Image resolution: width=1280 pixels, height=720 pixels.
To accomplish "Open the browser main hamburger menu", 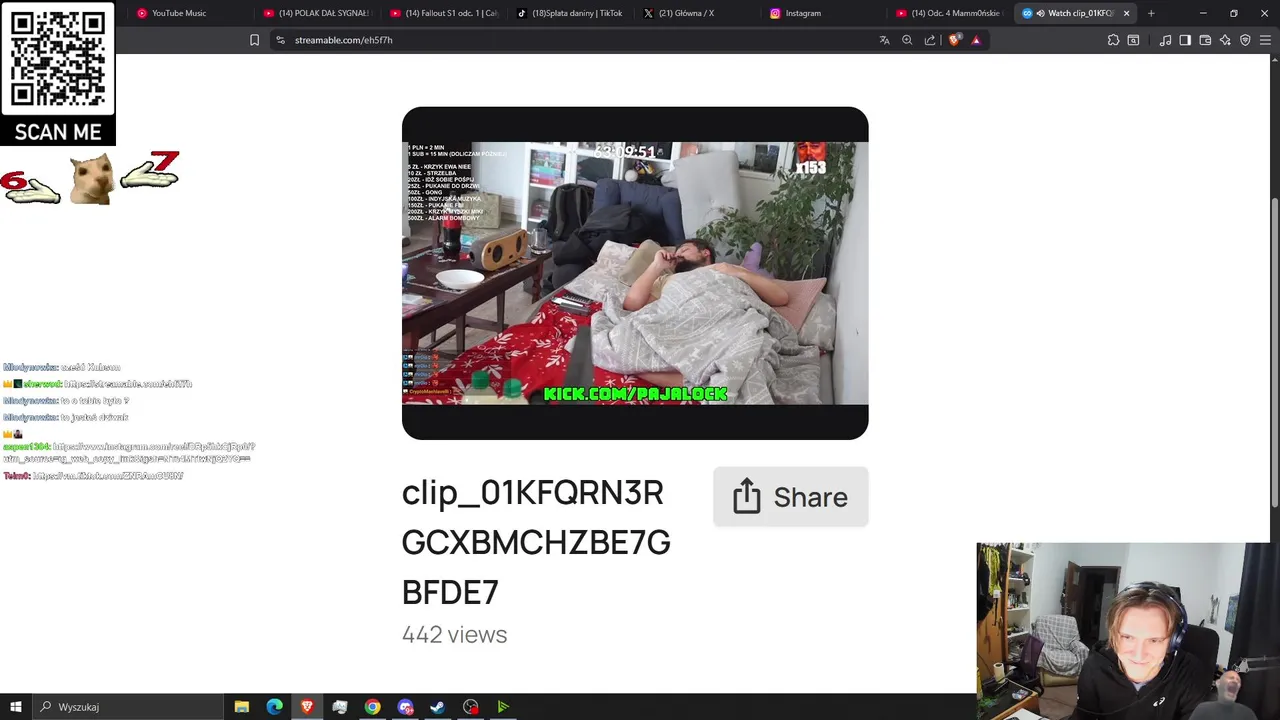I will tap(1266, 40).
